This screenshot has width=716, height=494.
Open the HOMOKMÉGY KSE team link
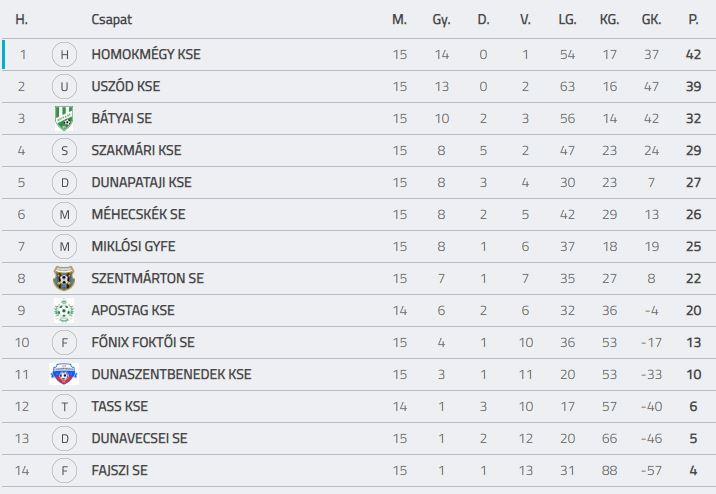tap(146, 54)
